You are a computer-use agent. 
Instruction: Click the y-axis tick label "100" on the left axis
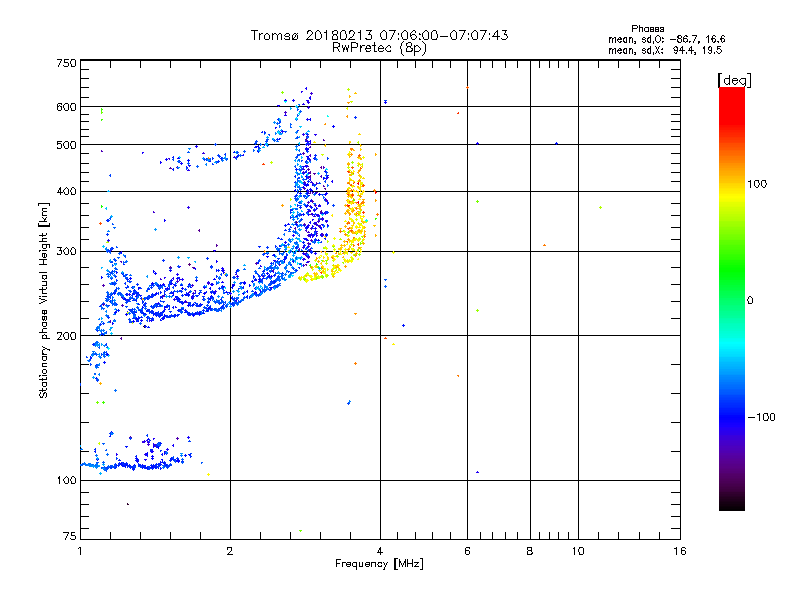point(66,481)
